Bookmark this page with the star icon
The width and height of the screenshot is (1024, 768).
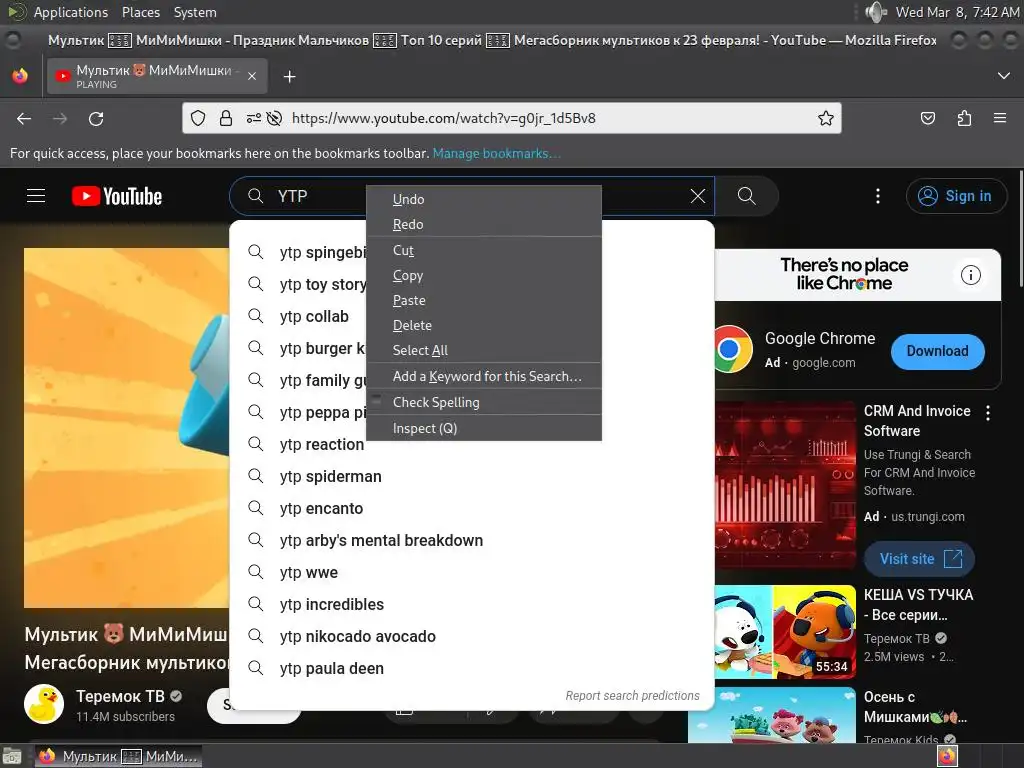point(825,118)
